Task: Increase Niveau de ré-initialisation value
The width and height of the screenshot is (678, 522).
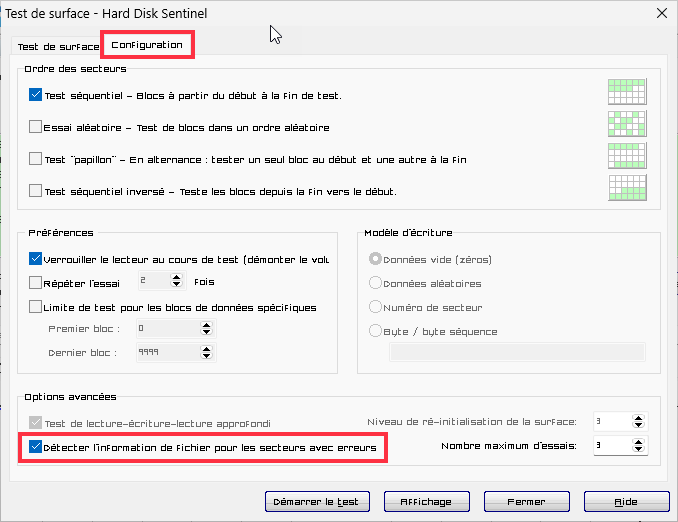Action: pyautogui.click(x=636, y=417)
